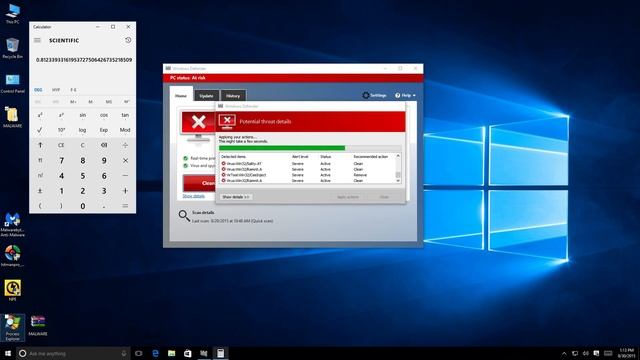The height and width of the screenshot is (360, 640).
Task: Toggle the HYP hyperbolic mode in Calculator
Action: [x=56, y=90]
